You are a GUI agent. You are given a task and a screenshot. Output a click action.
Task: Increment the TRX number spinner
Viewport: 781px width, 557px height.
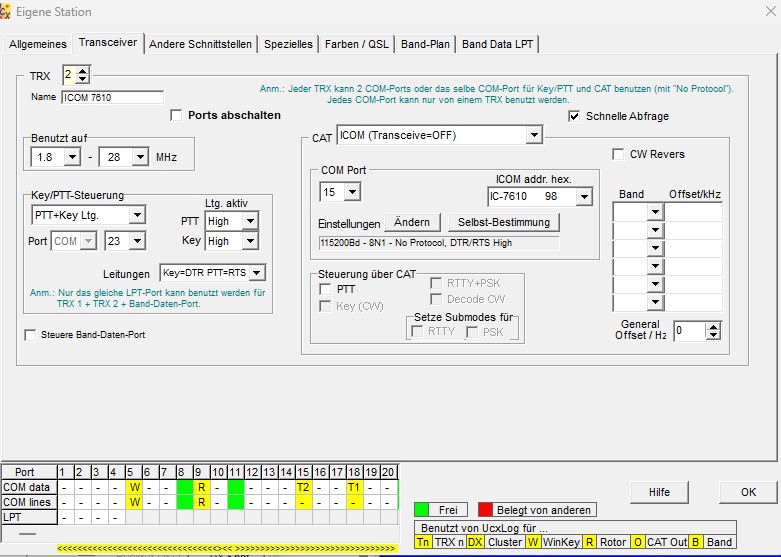(x=83, y=71)
